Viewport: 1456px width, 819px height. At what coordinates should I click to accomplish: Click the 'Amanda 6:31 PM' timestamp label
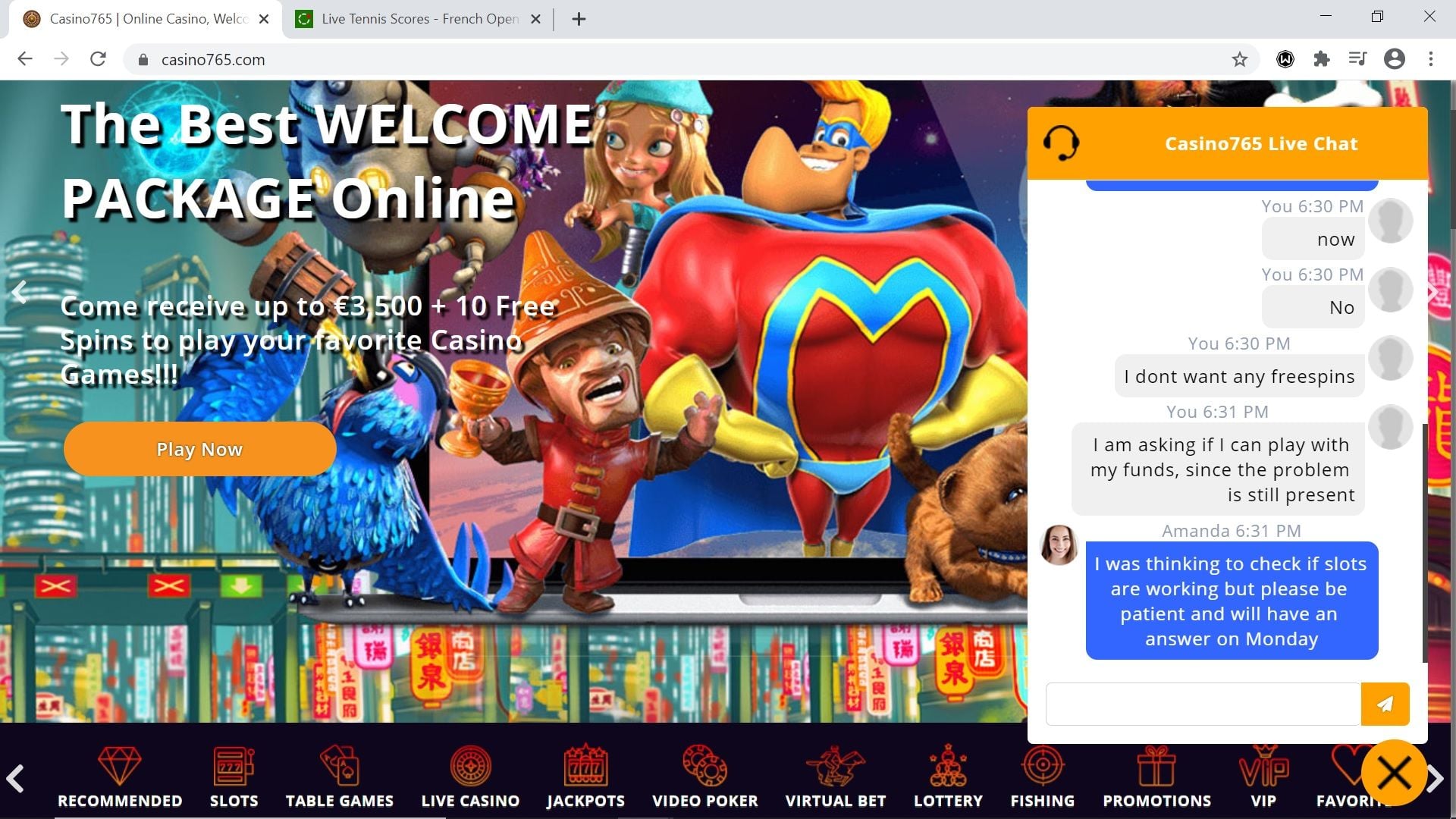point(1232,531)
